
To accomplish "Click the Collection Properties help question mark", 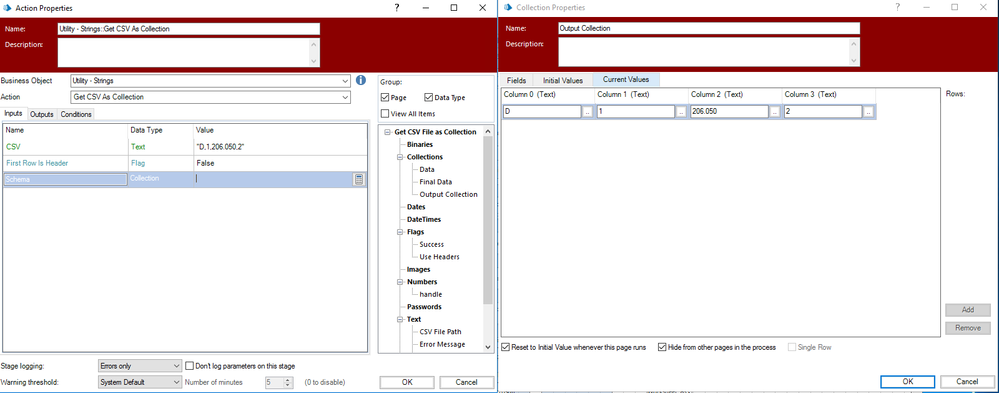I will (x=897, y=8).
